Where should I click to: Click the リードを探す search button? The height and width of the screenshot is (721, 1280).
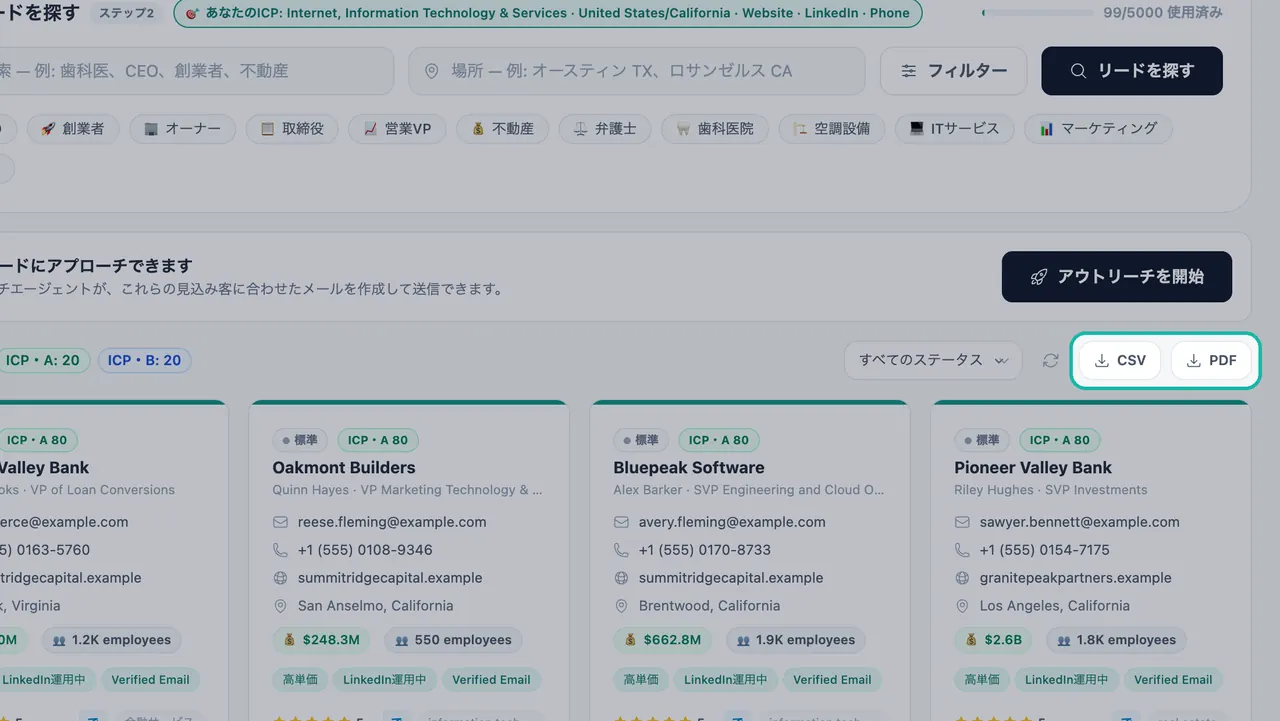pos(1132,71)
